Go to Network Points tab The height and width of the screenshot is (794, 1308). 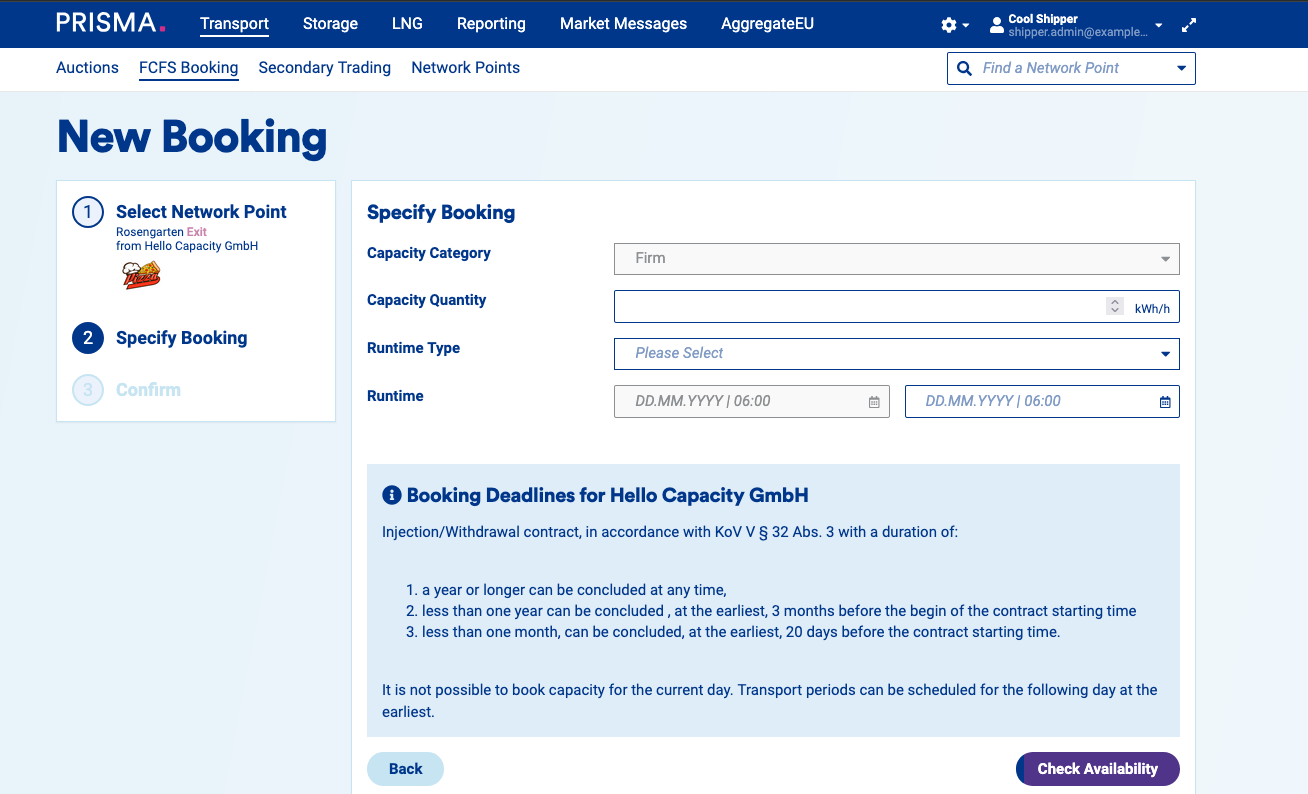coord(465,68)
